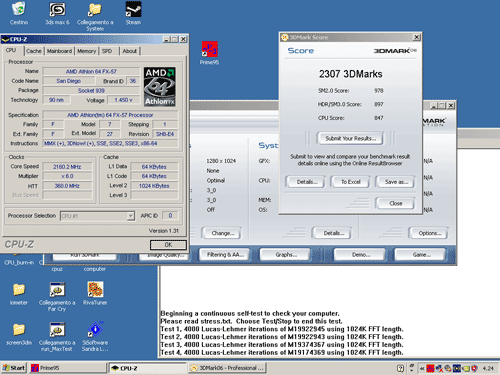Switch to CPU-Z in the taskbar
This screenshot has width=500, height=375.
coord(147,368)
